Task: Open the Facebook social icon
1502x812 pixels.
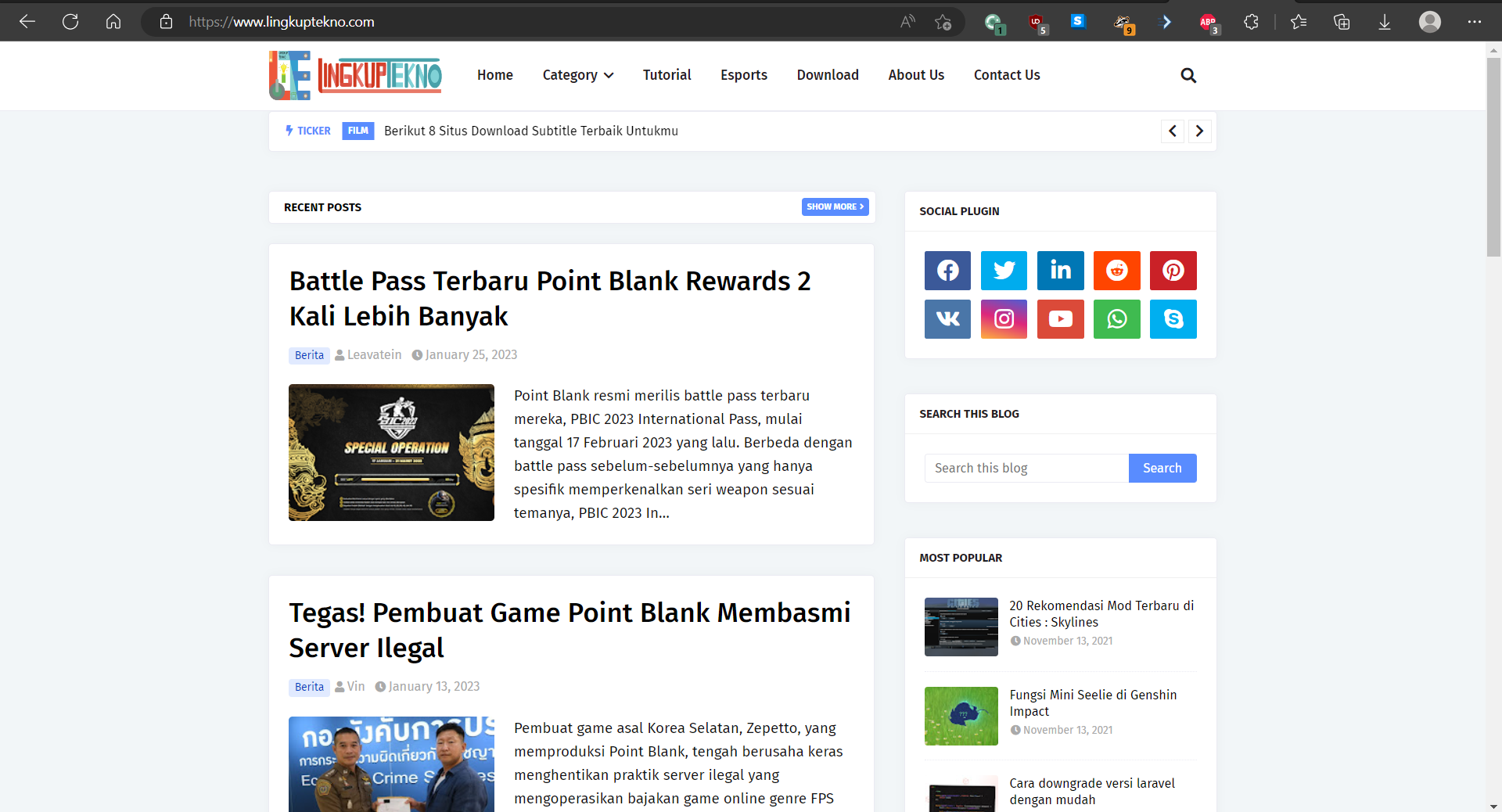Action: click(947, 271)
